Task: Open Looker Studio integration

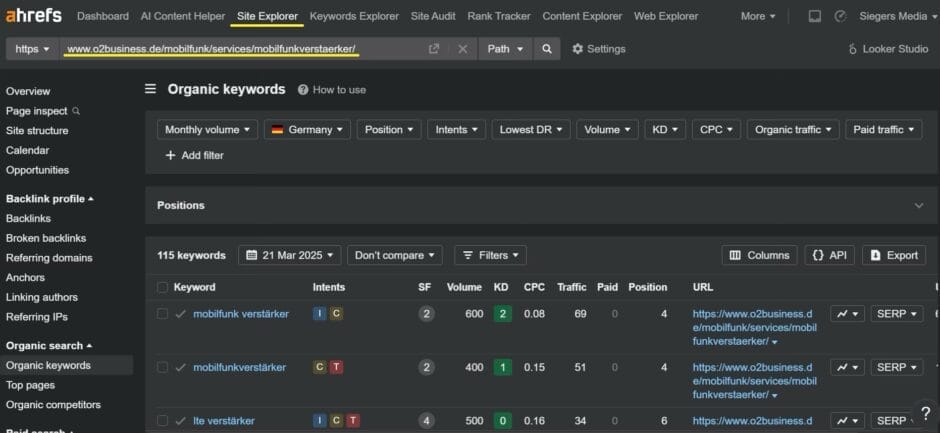Action: click(888, 49)
